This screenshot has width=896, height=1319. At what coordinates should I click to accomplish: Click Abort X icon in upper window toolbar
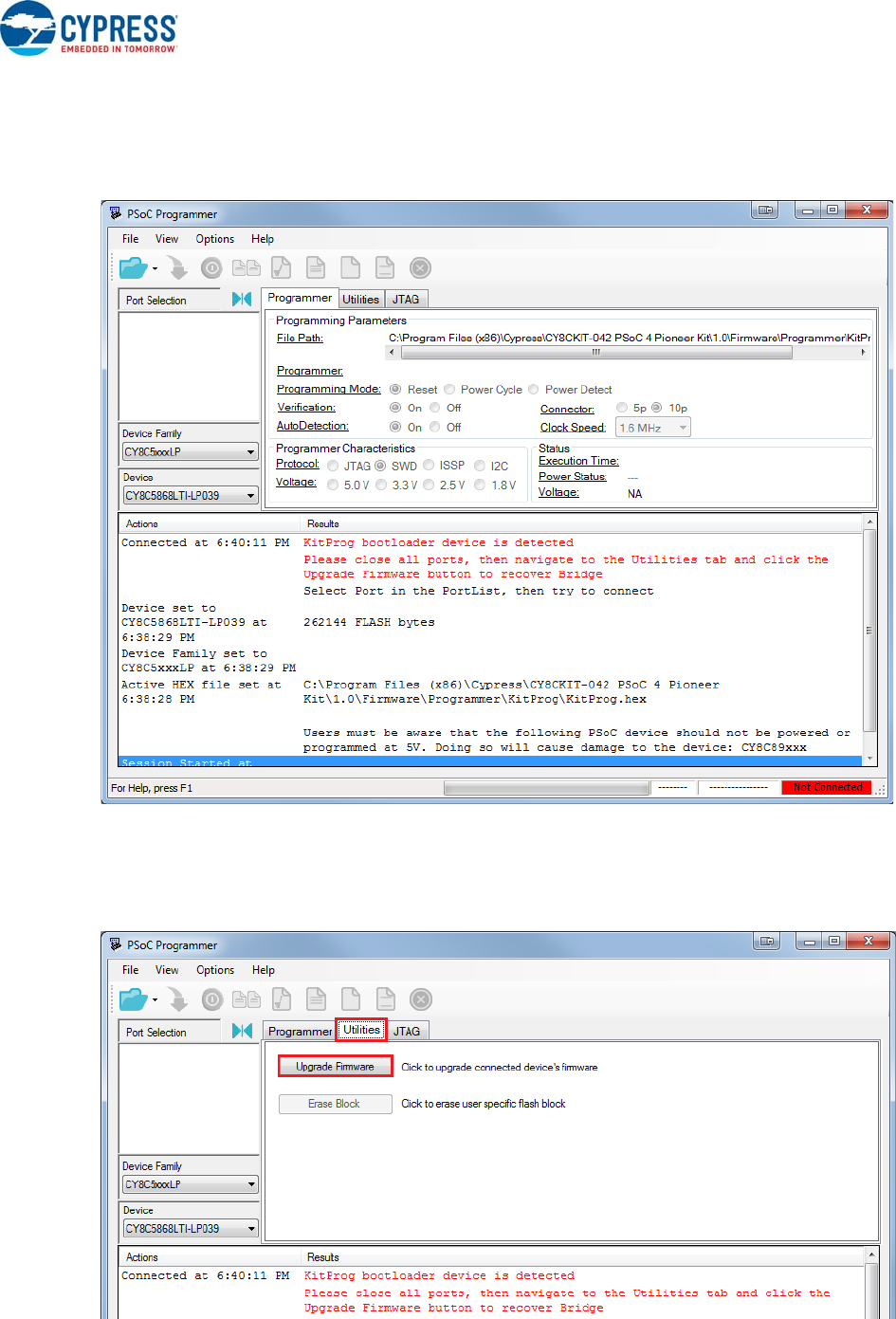(420, 268)
